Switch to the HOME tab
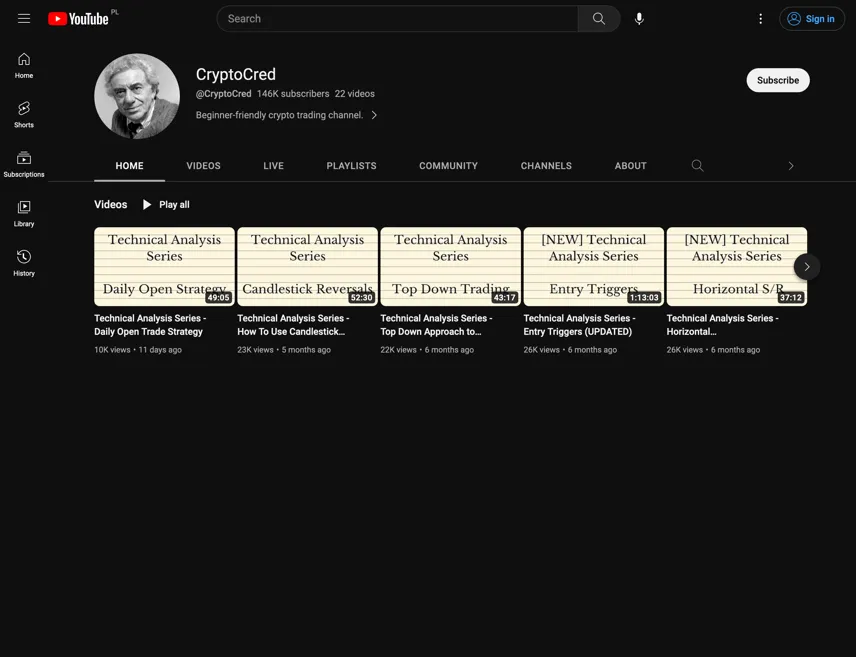Screen dimensions: 856x657 (129, 165)
